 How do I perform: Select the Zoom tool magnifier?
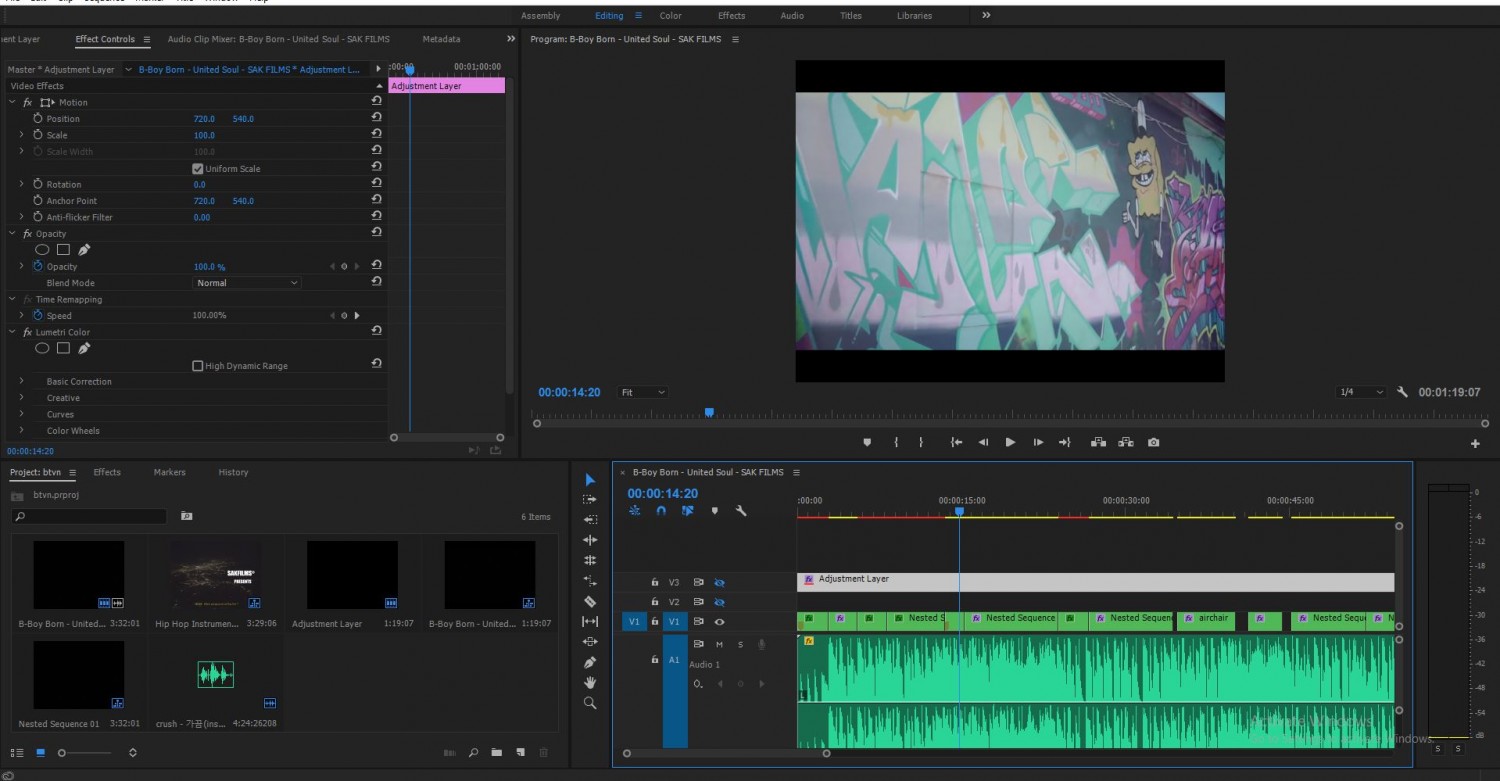(590, 703)
